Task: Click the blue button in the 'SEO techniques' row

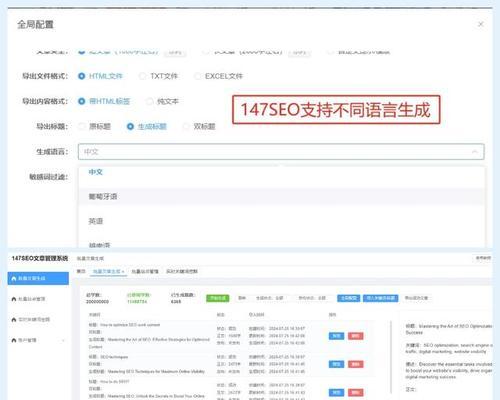Action: [x=336, y=364]
